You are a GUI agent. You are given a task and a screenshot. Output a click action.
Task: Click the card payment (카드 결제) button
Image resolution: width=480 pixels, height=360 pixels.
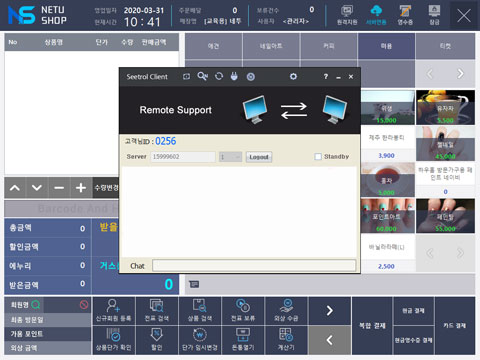point(455,325)
